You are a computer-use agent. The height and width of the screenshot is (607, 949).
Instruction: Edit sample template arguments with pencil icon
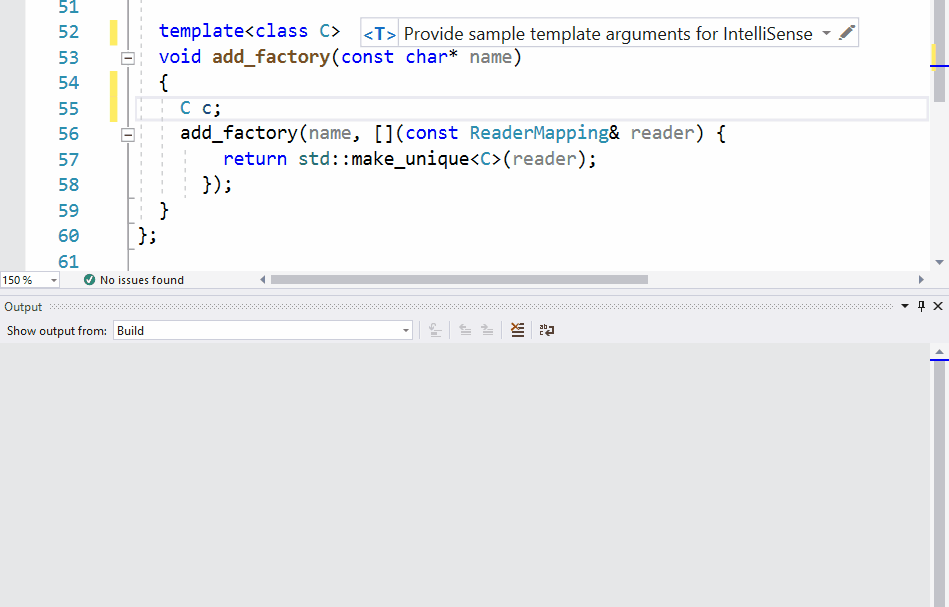[847, 33]
